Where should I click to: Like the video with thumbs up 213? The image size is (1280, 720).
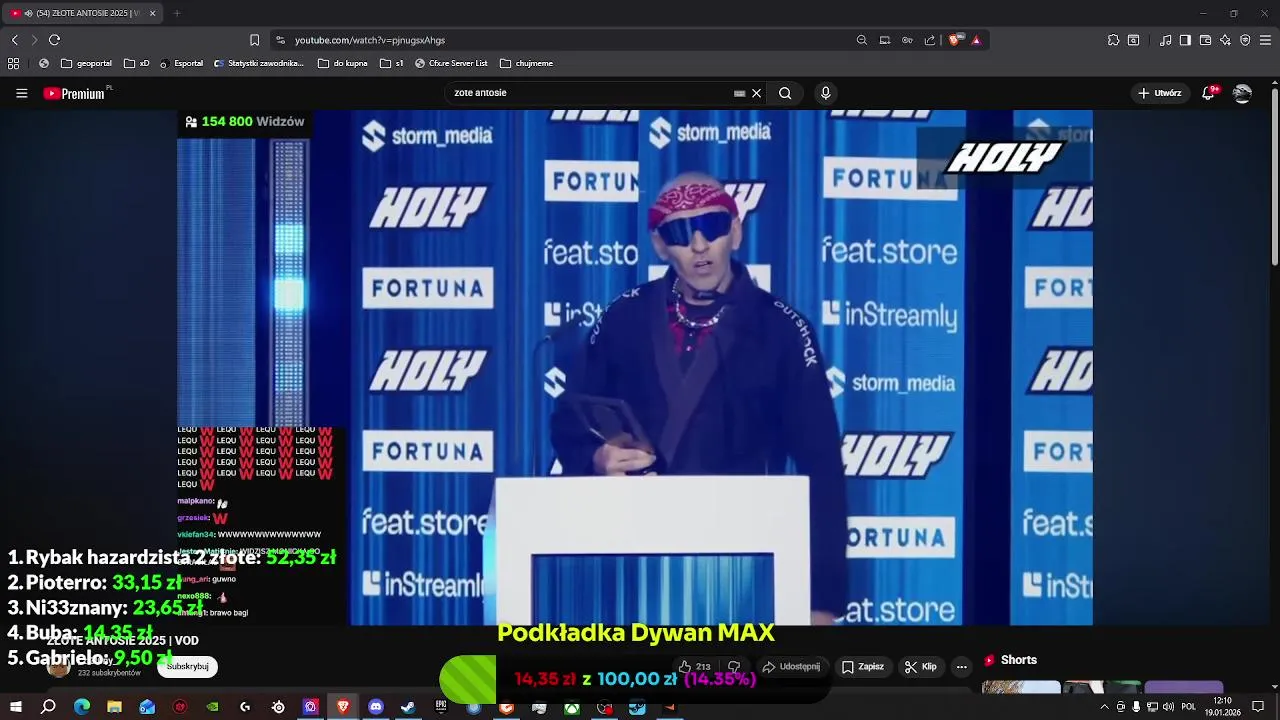click(x=694, y=667)
